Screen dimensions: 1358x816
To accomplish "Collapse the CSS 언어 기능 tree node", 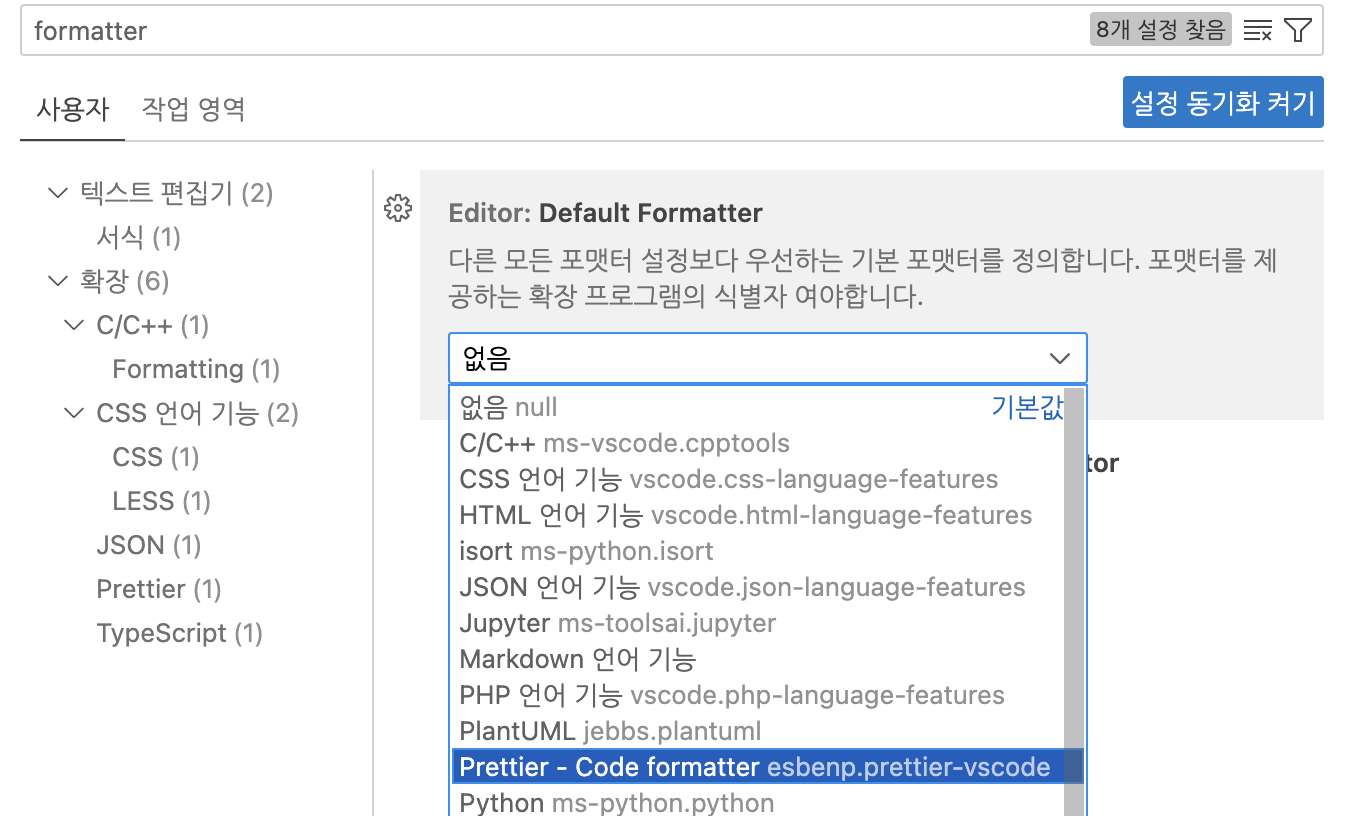I will pyautogui.click(x=73, y=412).
